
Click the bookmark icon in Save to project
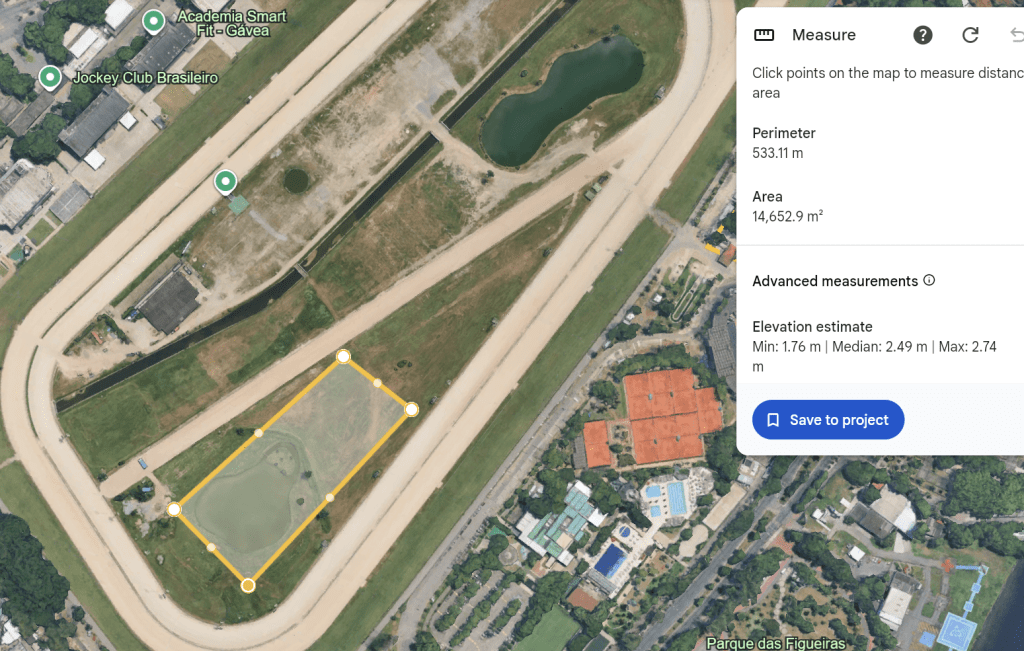(773, 420)
